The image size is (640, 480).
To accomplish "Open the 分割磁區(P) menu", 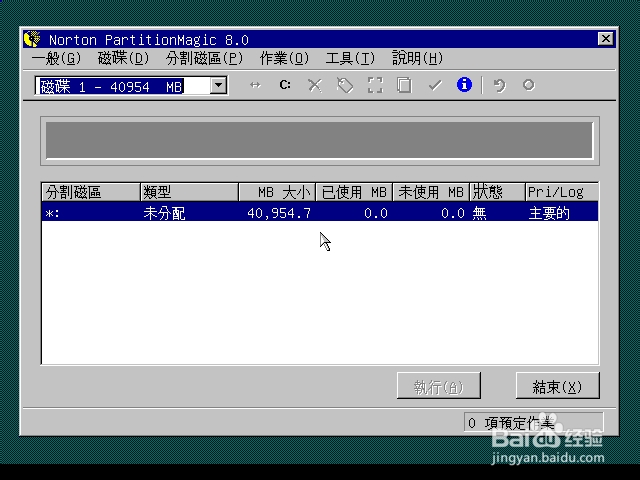I will [x=204, y=58].
